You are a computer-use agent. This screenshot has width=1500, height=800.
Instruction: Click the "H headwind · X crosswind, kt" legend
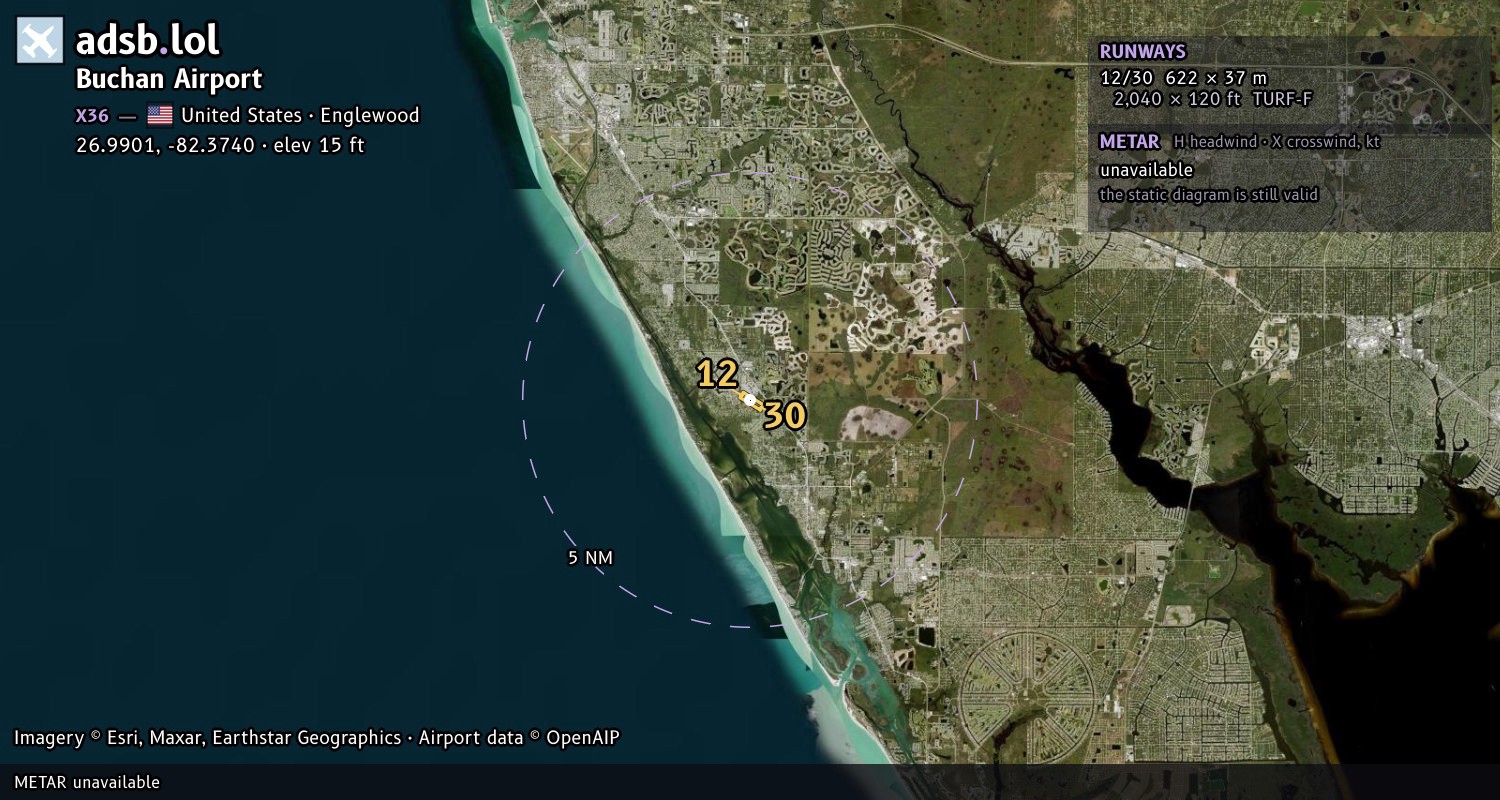point(1277,142)
